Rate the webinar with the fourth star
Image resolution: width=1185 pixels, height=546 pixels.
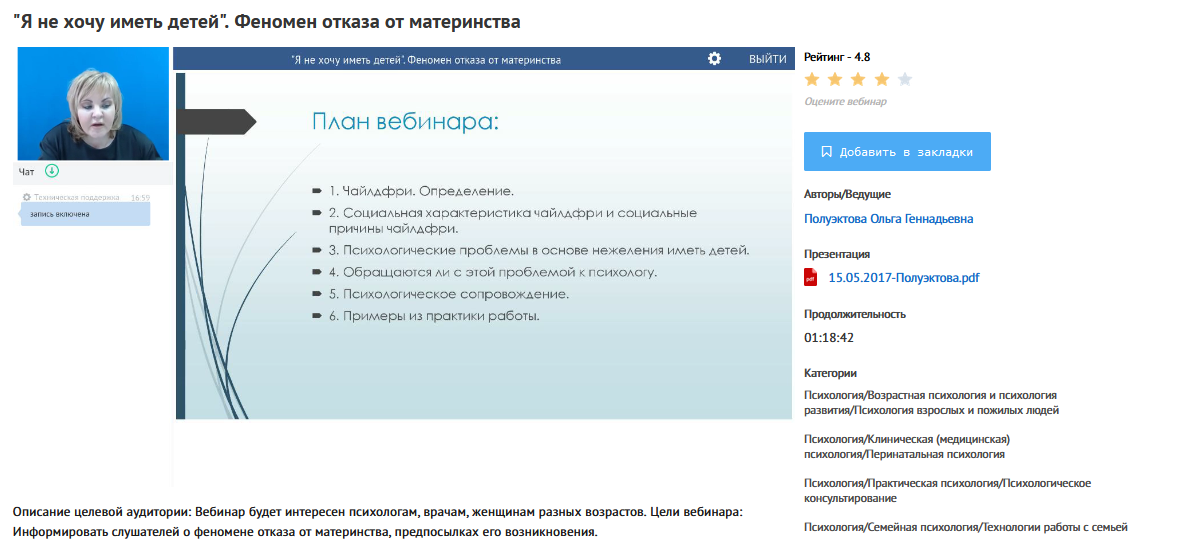(881, 80)
